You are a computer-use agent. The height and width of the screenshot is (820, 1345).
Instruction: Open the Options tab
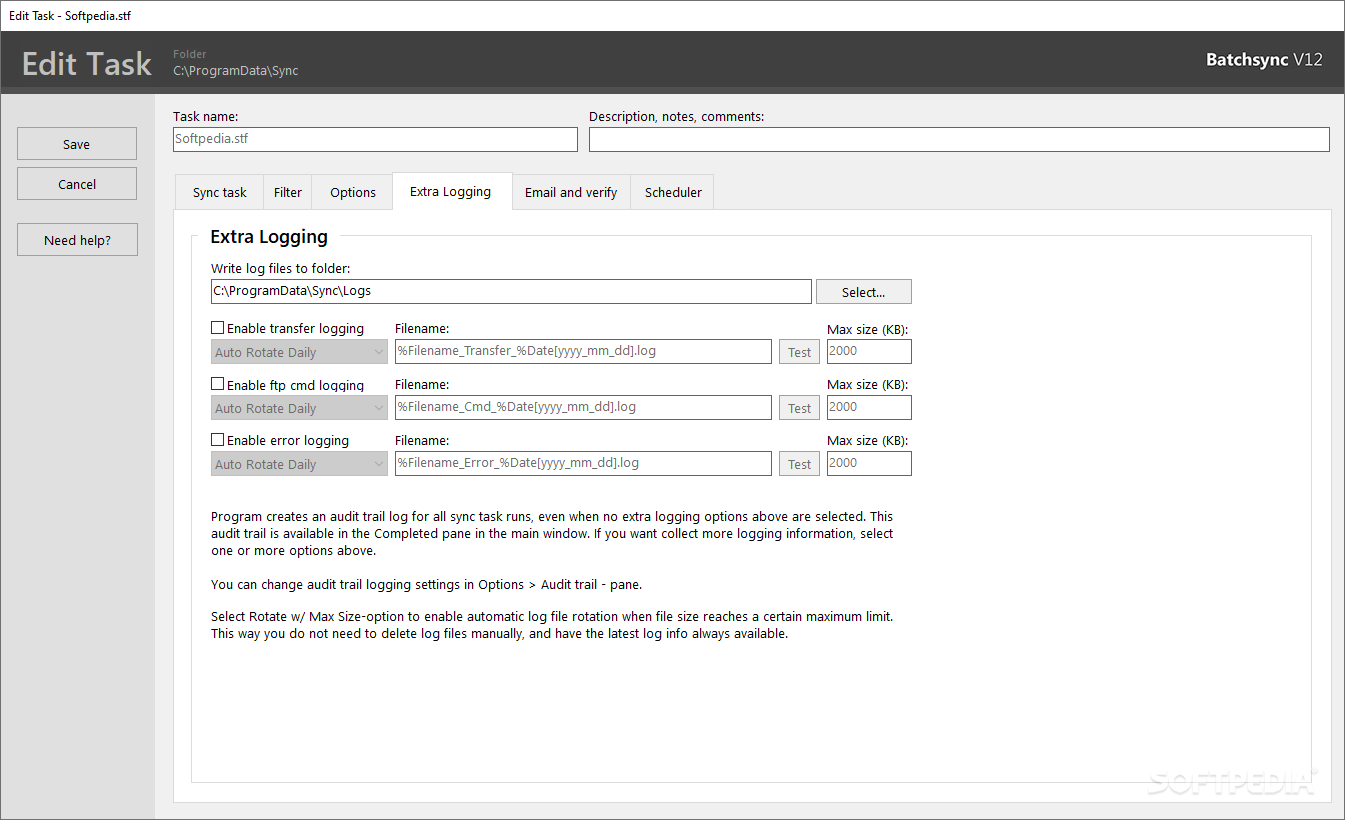tap(353, 192)
